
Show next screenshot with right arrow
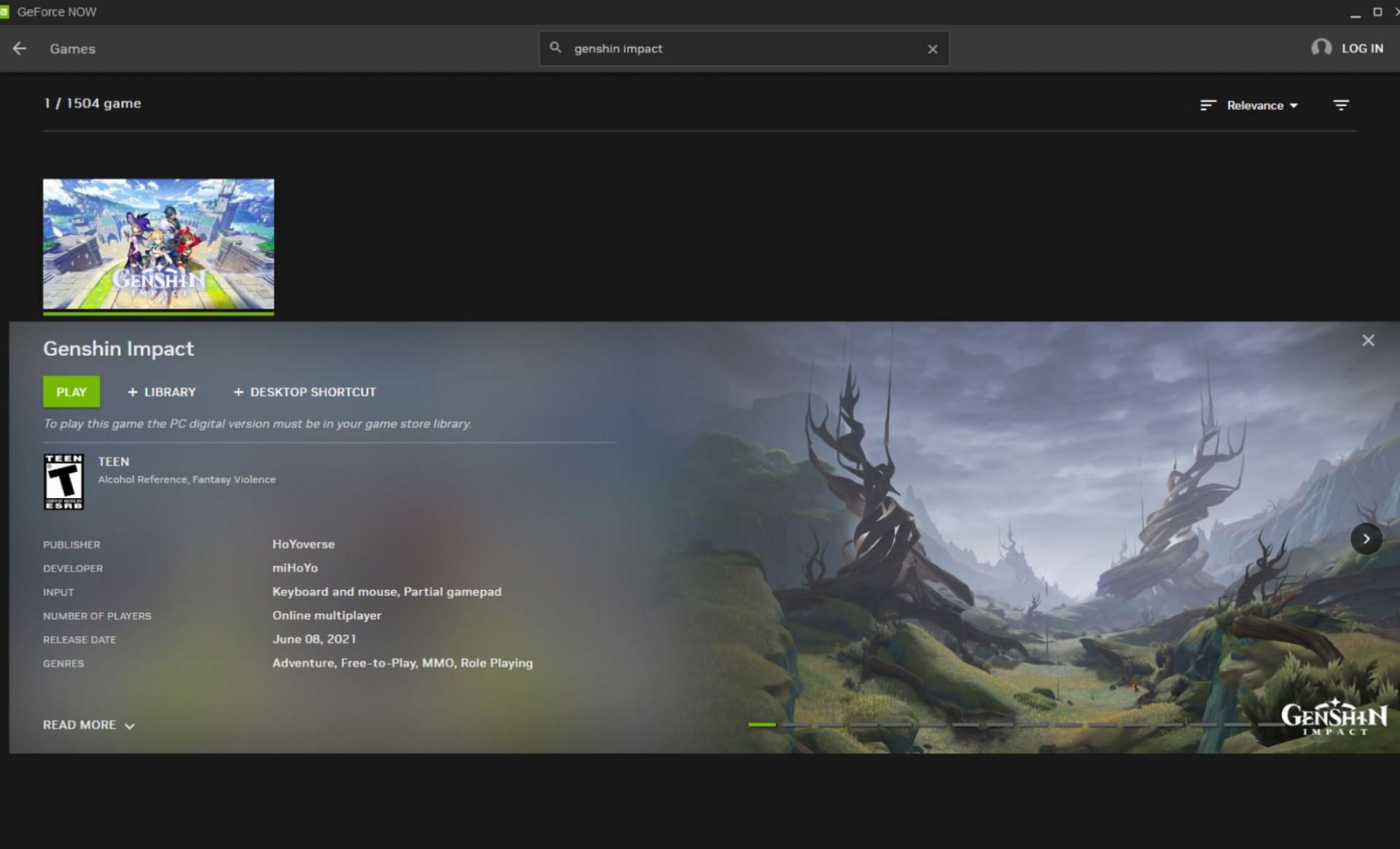click(x=1366, y=539)
